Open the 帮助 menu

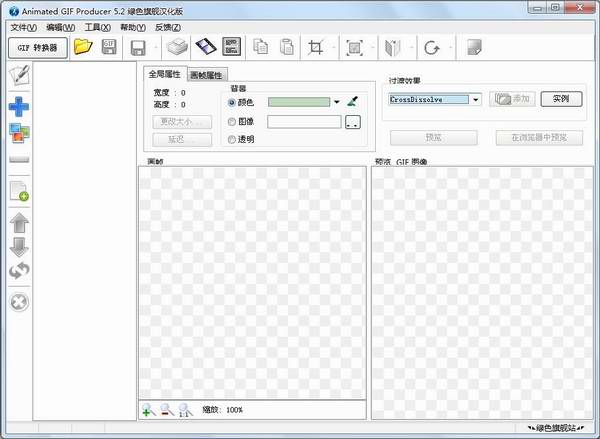point(133,28)
